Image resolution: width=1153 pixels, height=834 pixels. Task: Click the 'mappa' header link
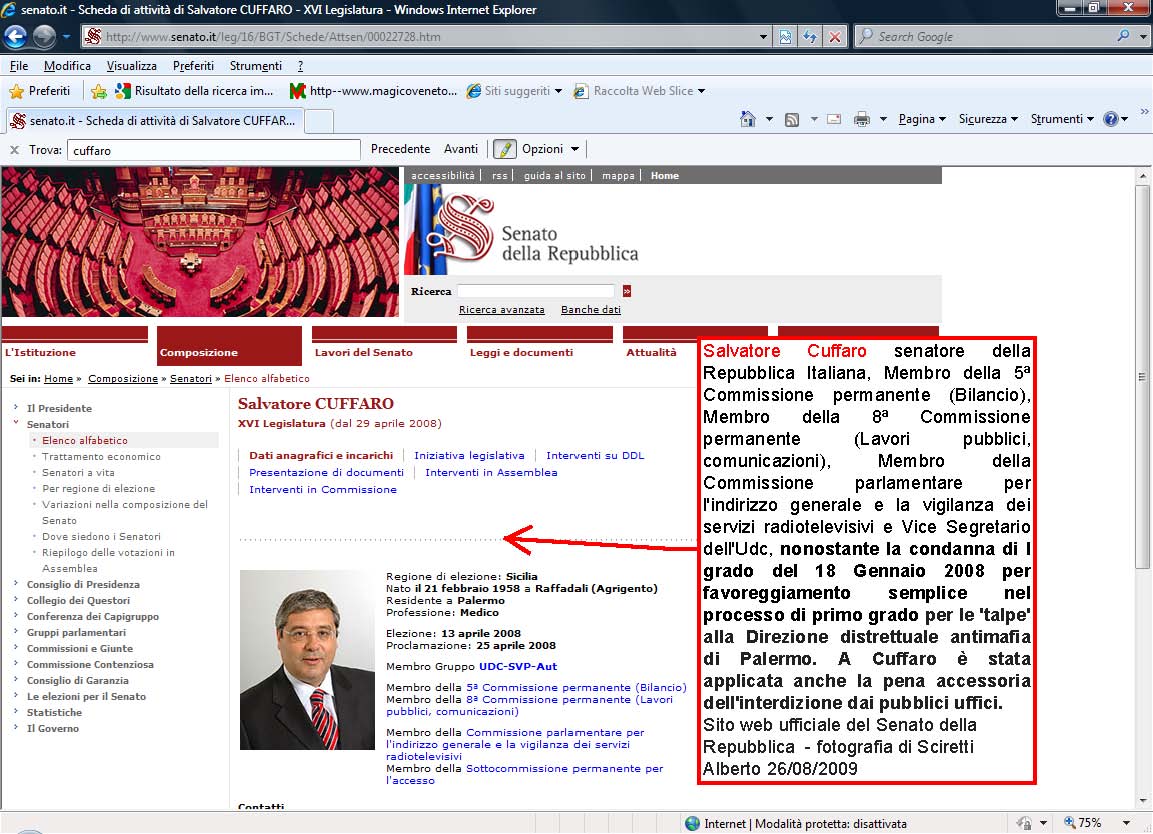click(x=618, y=176)
